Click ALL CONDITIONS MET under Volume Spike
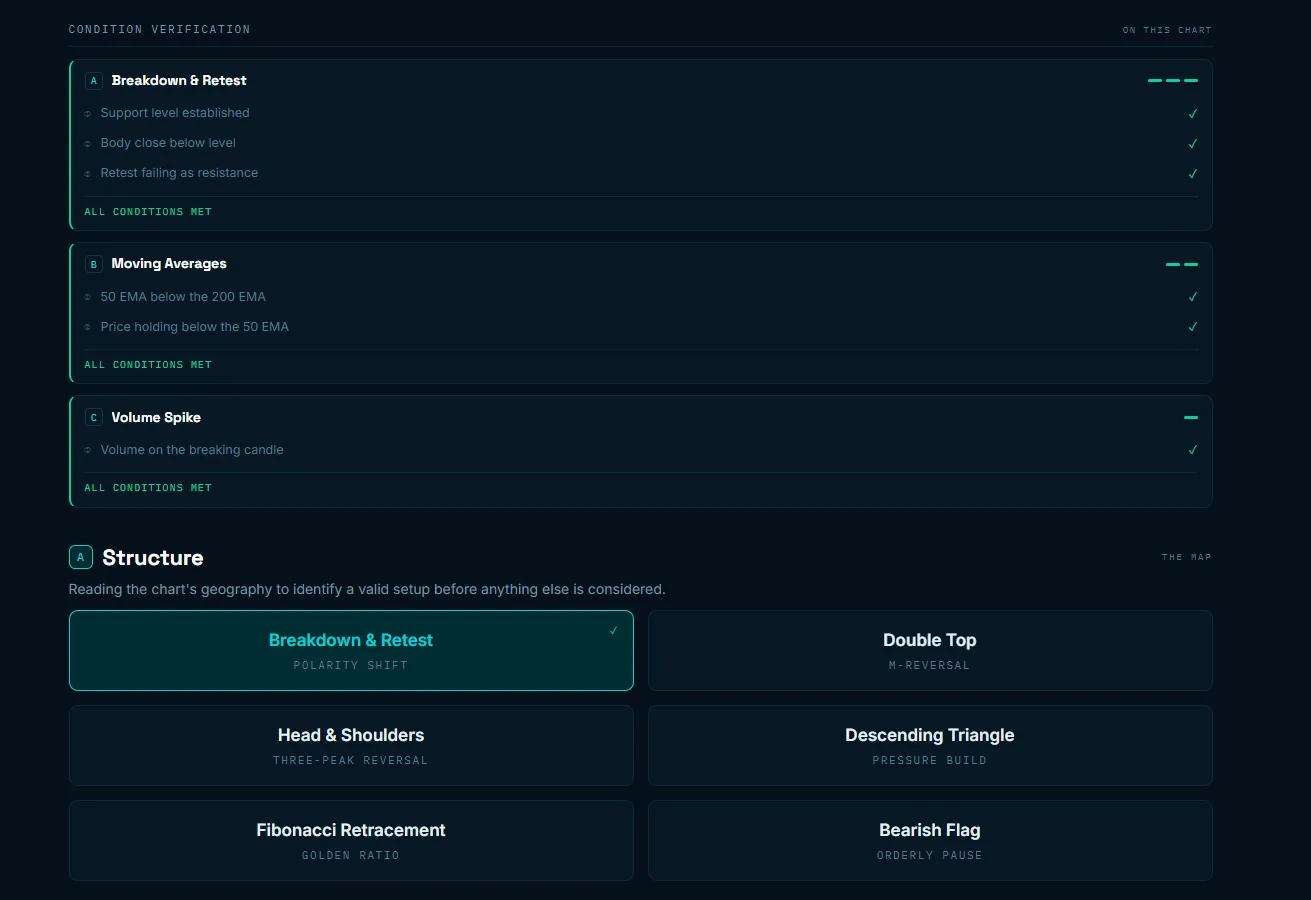This screenshot has width=1311, height=900. [148, 488]
